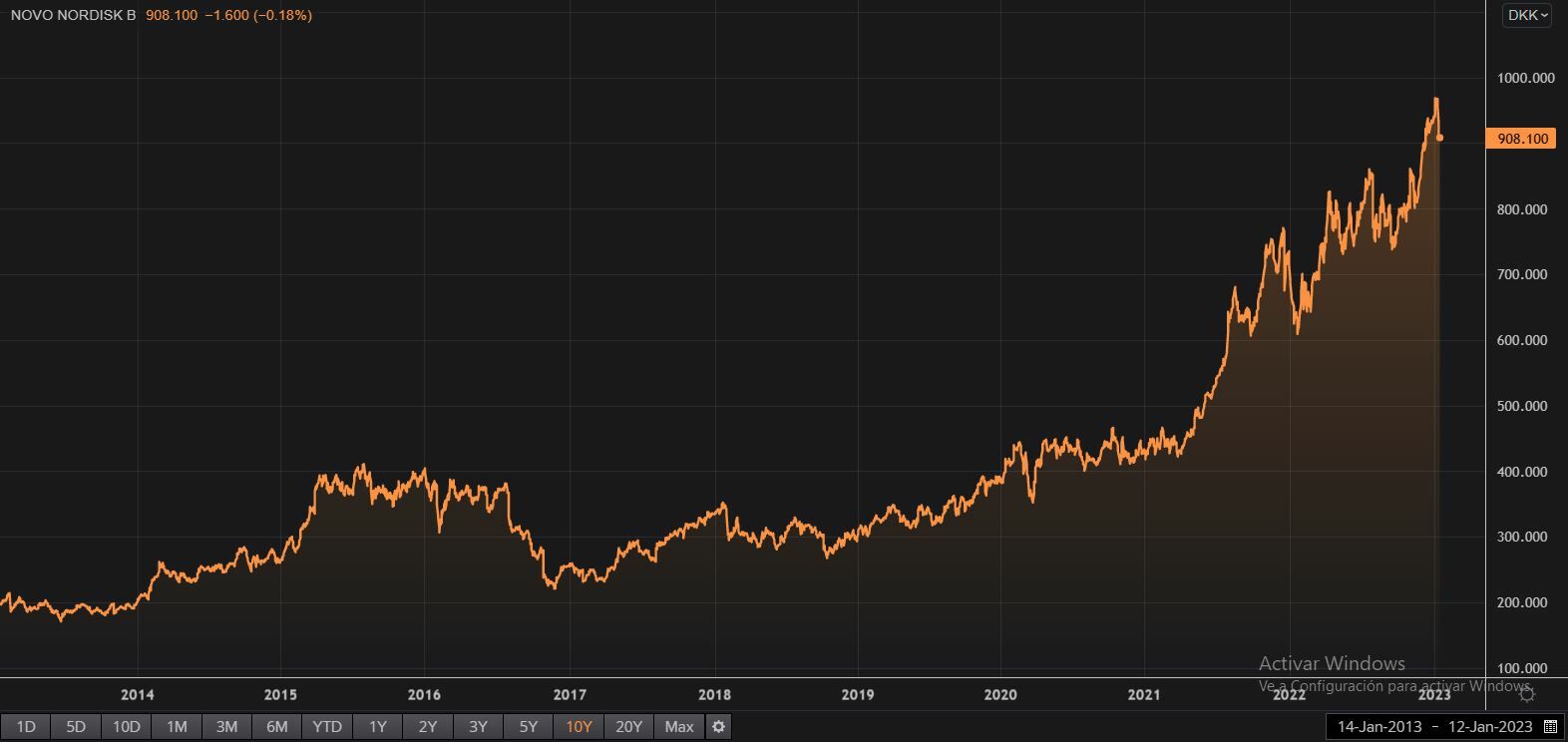Click the 700.000 price axis label
The image size is (1568, 742).
click(x=1523, y=274)
